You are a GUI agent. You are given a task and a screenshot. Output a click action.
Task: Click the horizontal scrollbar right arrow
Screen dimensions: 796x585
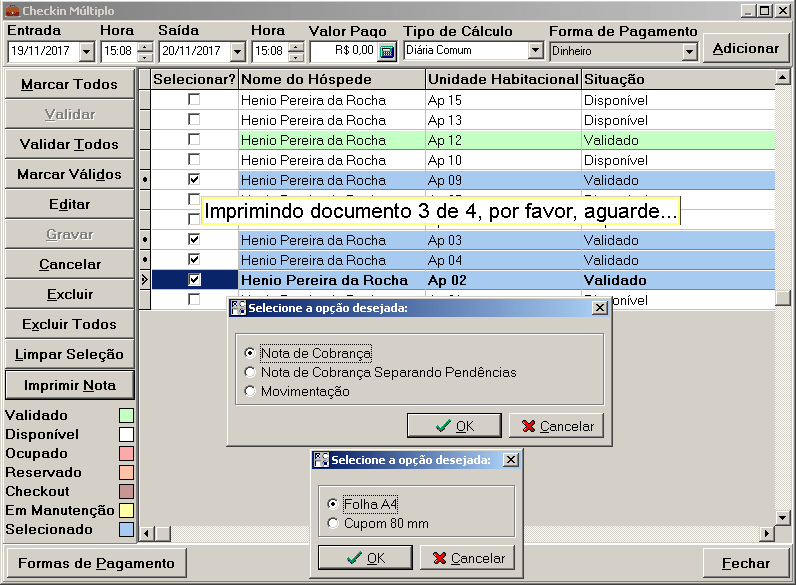[x=767, y=533]
